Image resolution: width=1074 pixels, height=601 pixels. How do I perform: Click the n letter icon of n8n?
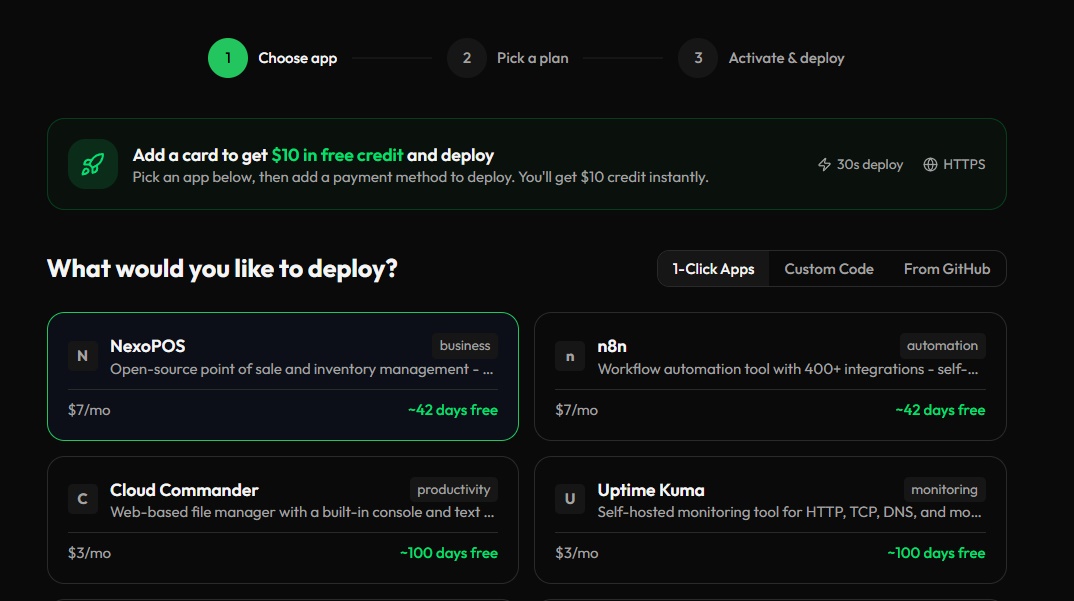570,356
